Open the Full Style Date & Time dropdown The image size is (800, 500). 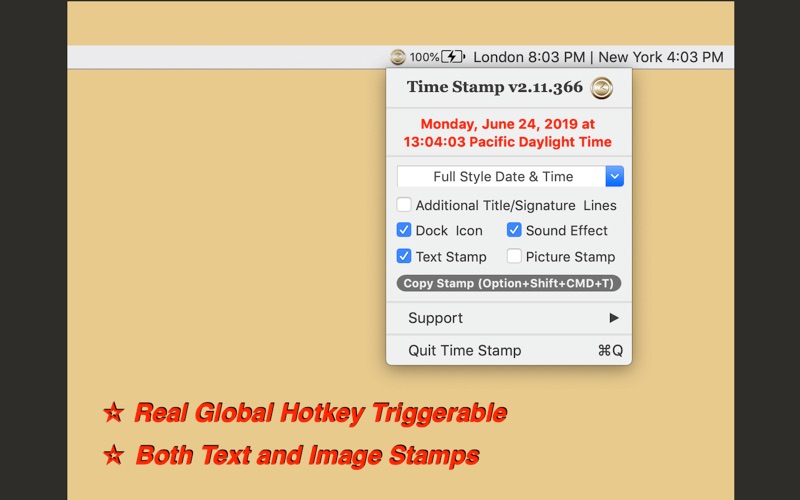point(510,177)
